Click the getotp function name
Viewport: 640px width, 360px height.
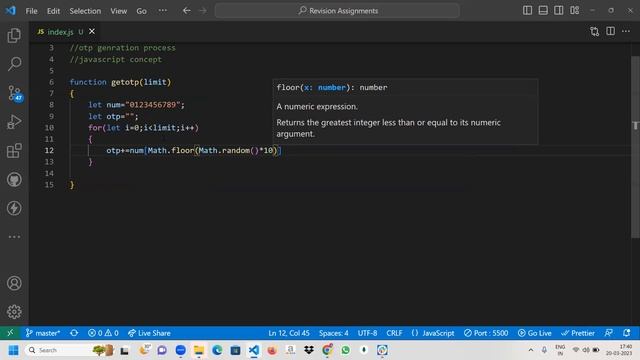click(x=125, y=82)
